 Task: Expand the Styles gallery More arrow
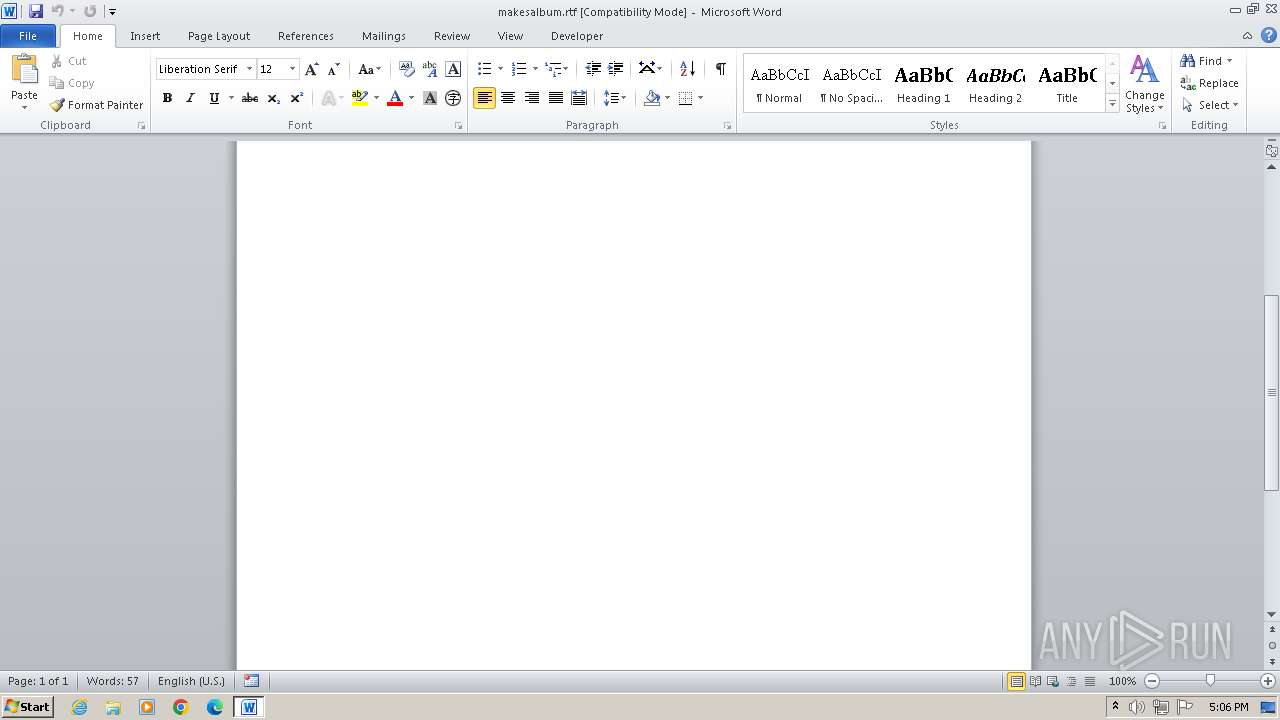[1112, 104]
